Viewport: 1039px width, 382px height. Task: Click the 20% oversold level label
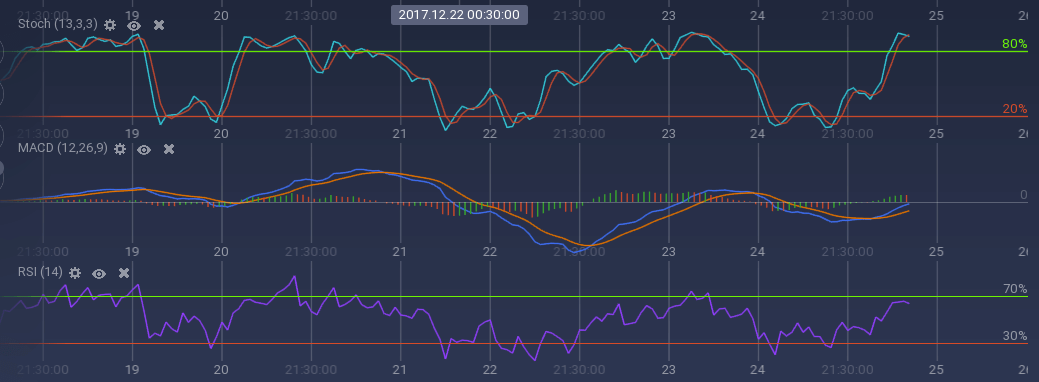pos(1014,109)
